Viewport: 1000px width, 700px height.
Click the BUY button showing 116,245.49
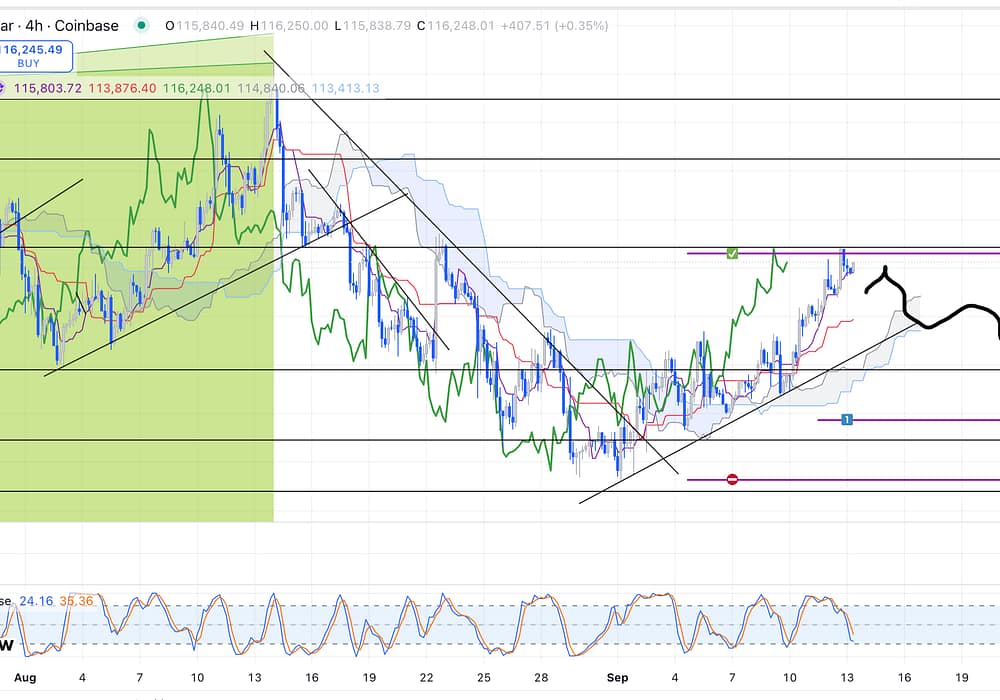coord(36,56)
